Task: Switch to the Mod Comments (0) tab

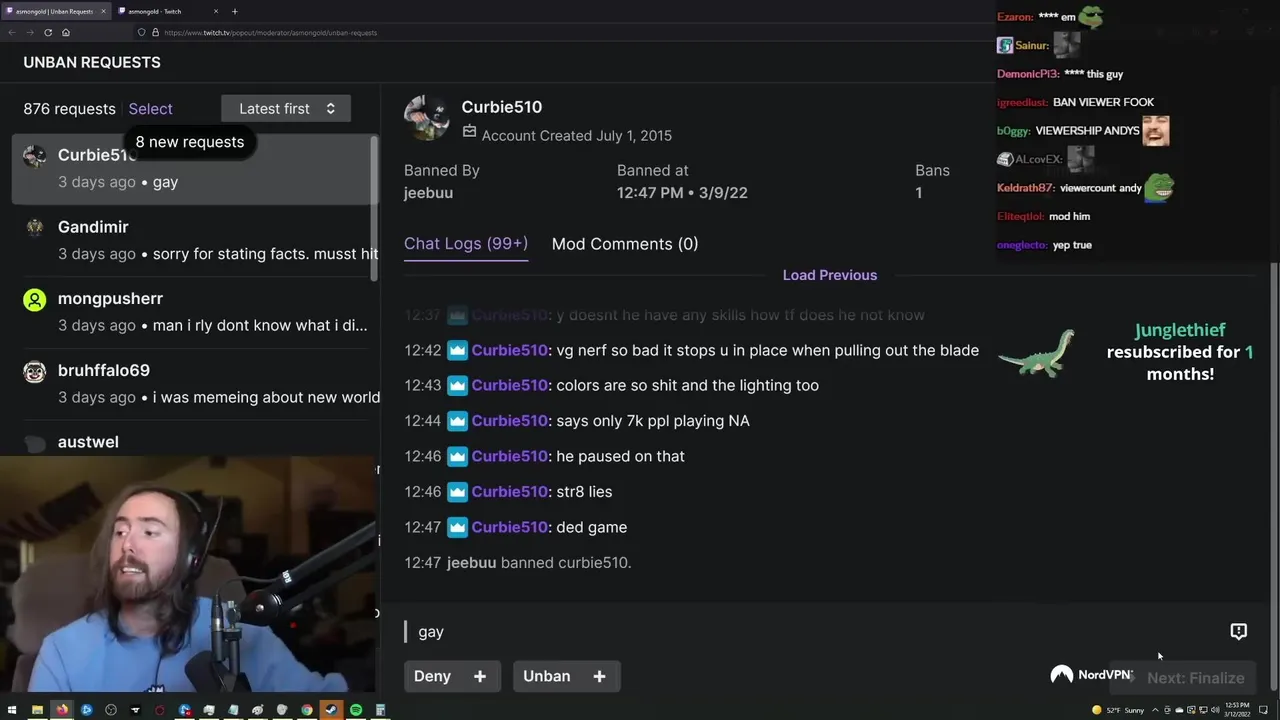Action: tap(625, 244)
